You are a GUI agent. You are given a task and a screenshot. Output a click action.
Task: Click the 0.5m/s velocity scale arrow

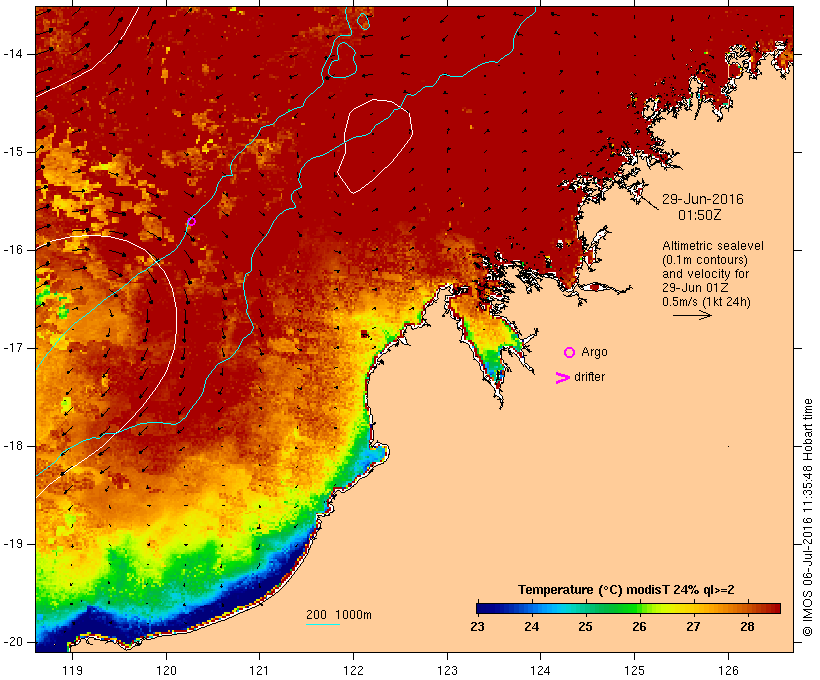(692, 315)
